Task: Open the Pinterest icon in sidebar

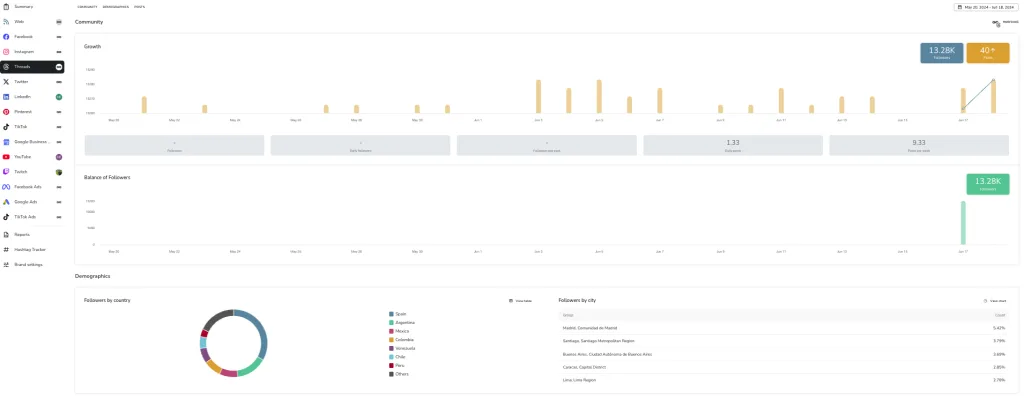Action: pyautogui.click(x=6, y=112)
